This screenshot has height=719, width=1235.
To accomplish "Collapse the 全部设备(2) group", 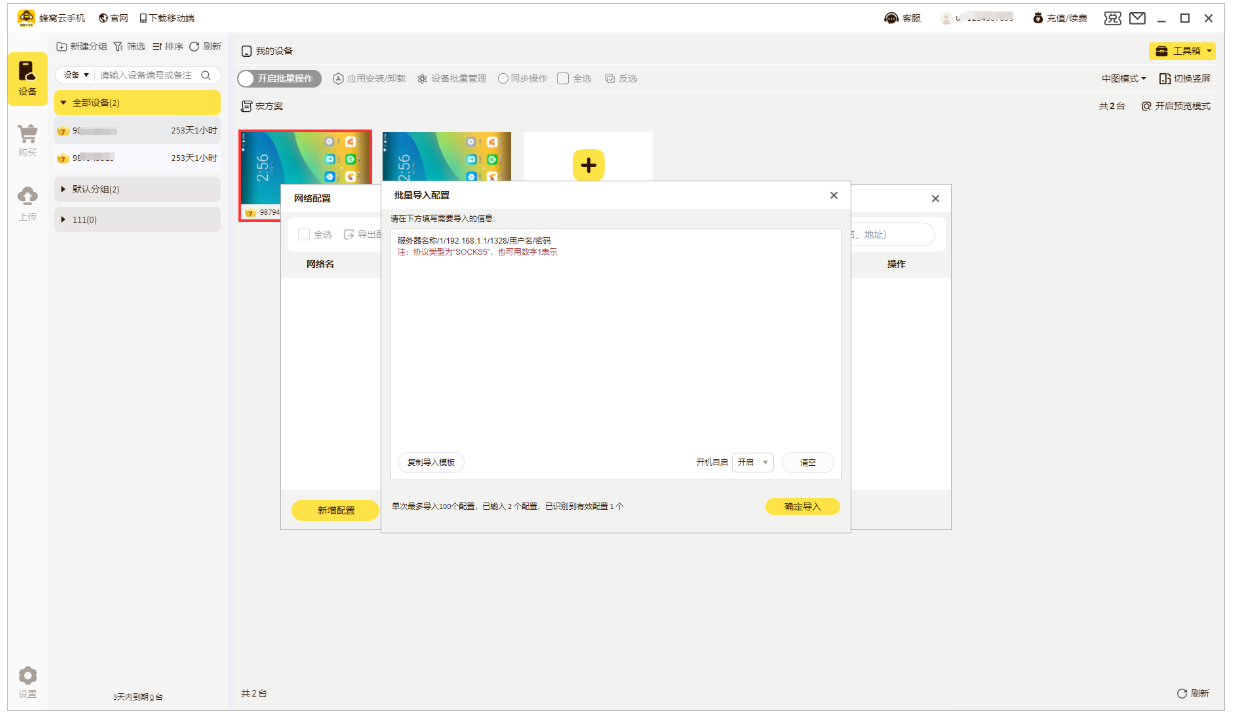I will (64, 103).
